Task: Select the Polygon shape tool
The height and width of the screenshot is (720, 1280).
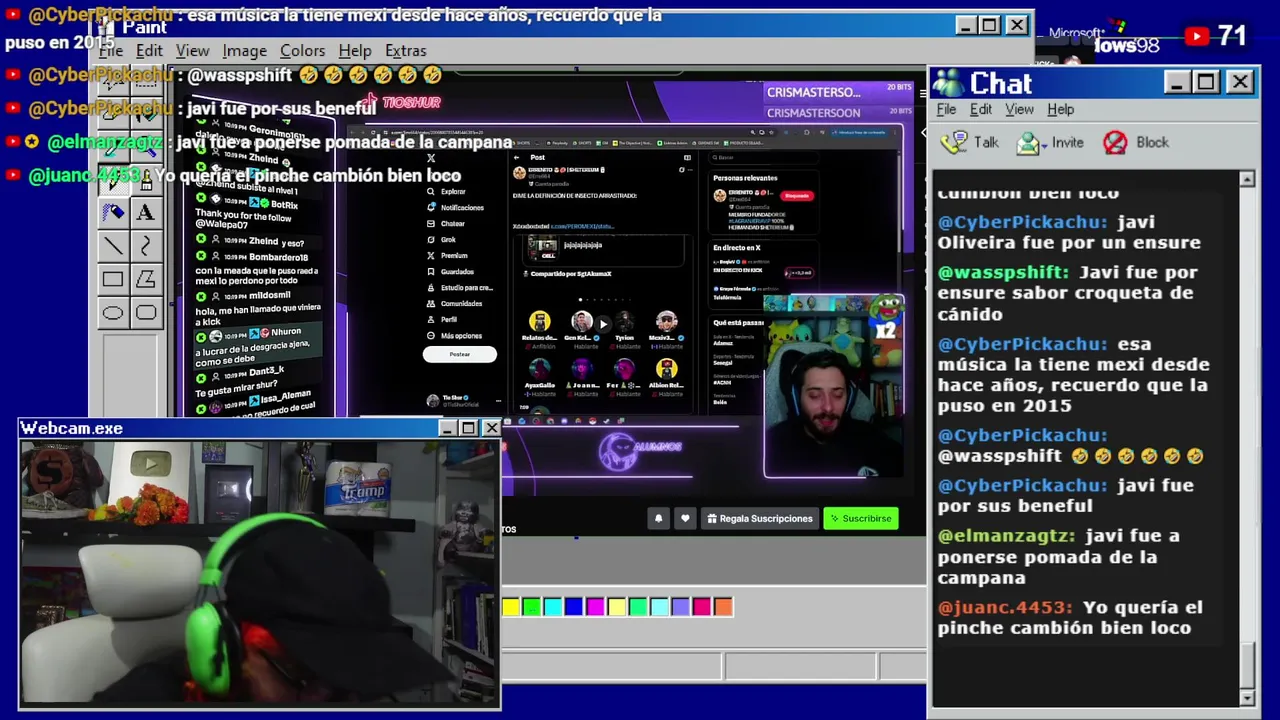Action: click(x=146, y=280)
